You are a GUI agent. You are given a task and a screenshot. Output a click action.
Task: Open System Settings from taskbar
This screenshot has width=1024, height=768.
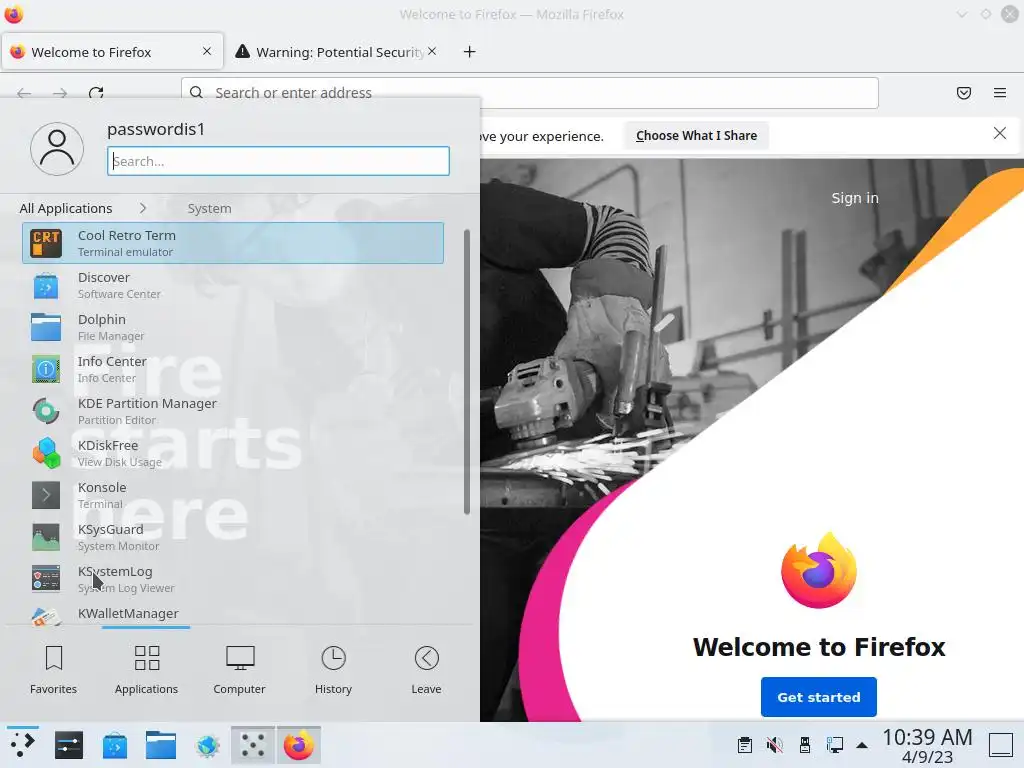(69, 745)
